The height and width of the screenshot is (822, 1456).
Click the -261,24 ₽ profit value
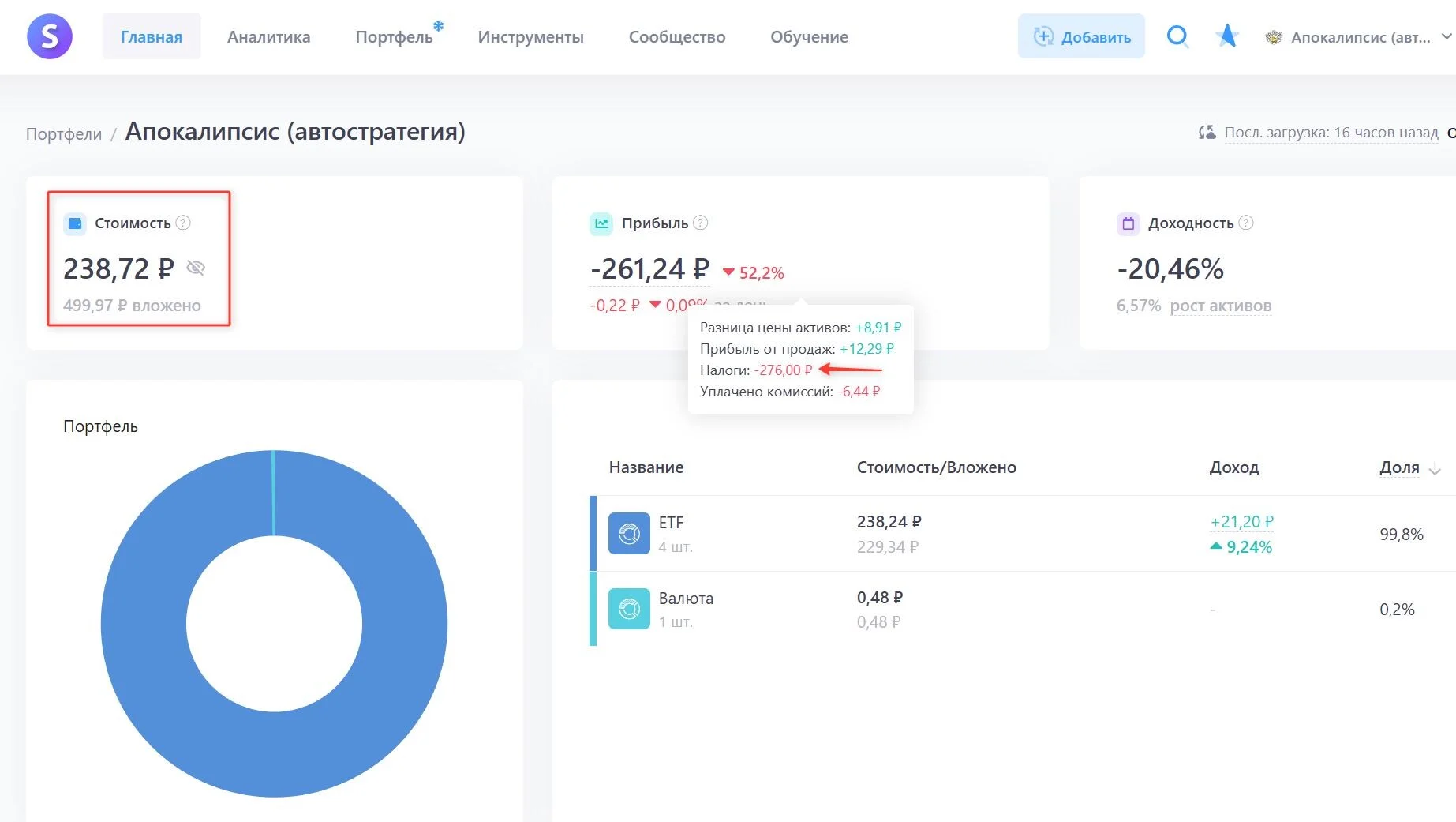(x=650, y=269)
